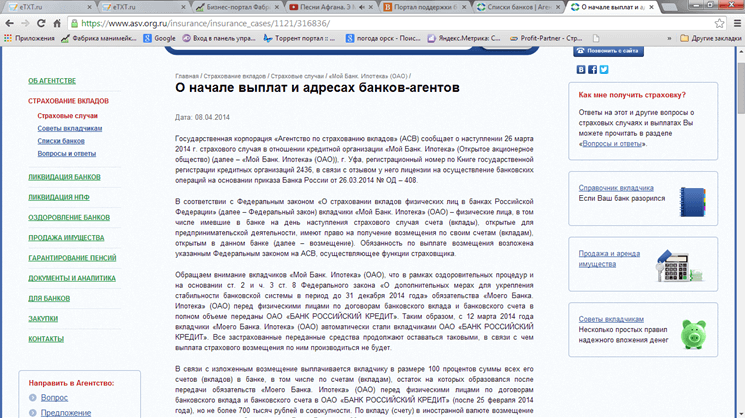Open the ЛИКВИДАЦИЯ БАНКОВ menu section

64,177
